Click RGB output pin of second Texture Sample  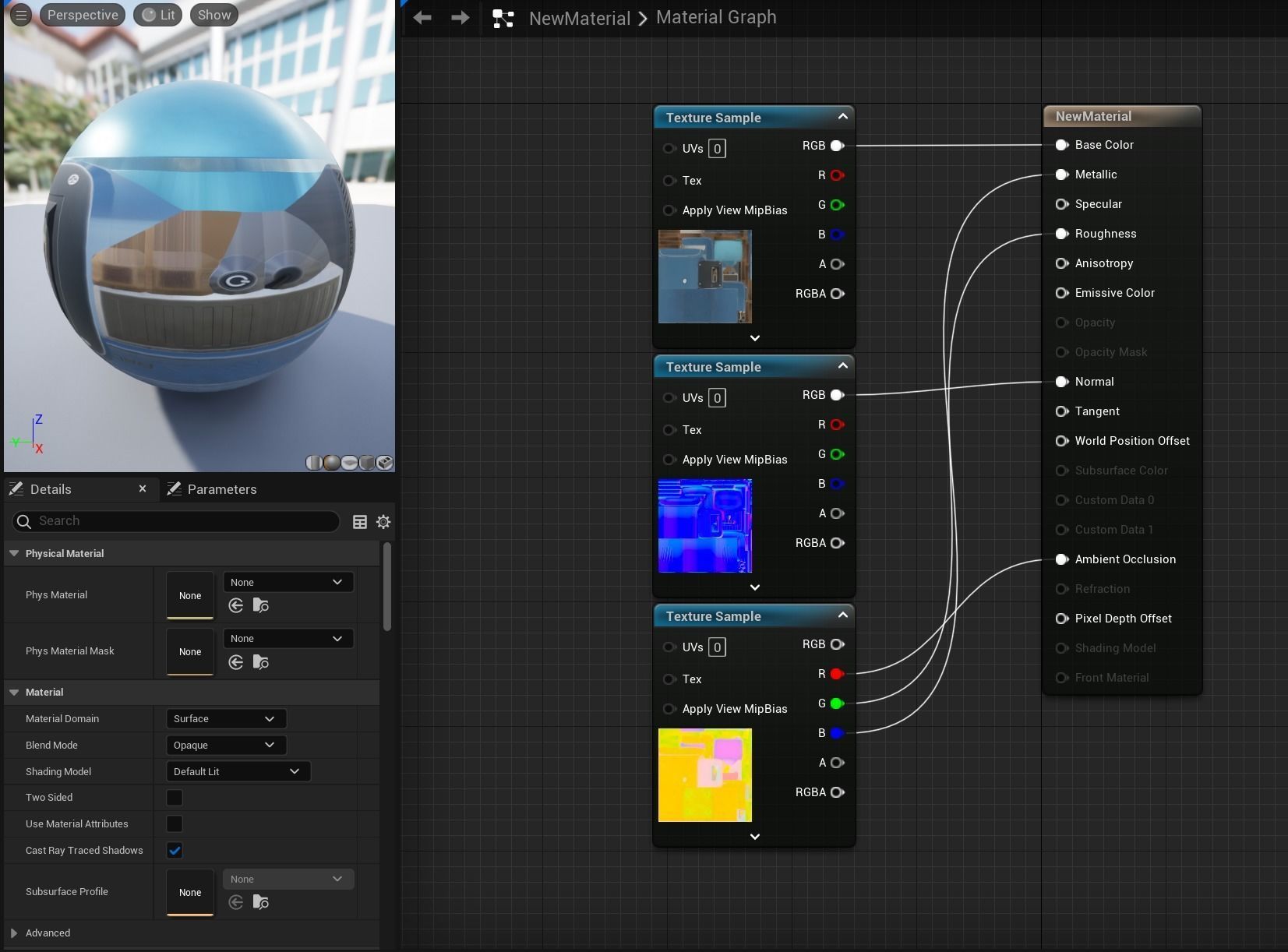coord(838,395)
